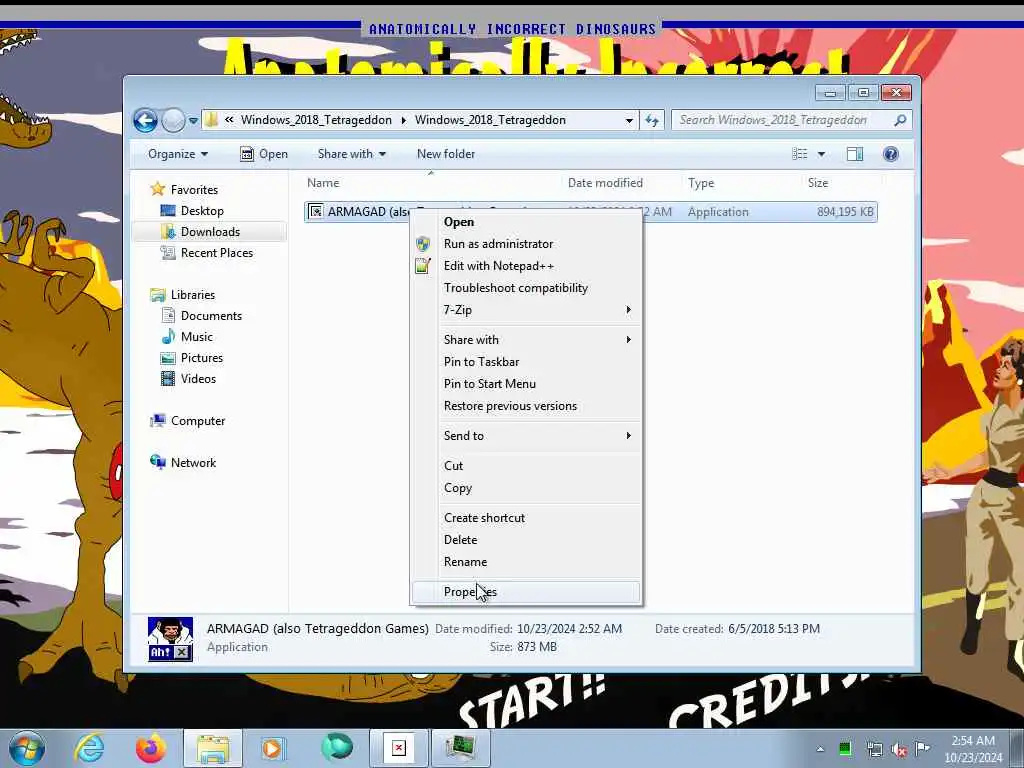The height and width of the screenshot is (768, 1024).
Task: Expand the address bar history dropdown
Action: [629, 120]
